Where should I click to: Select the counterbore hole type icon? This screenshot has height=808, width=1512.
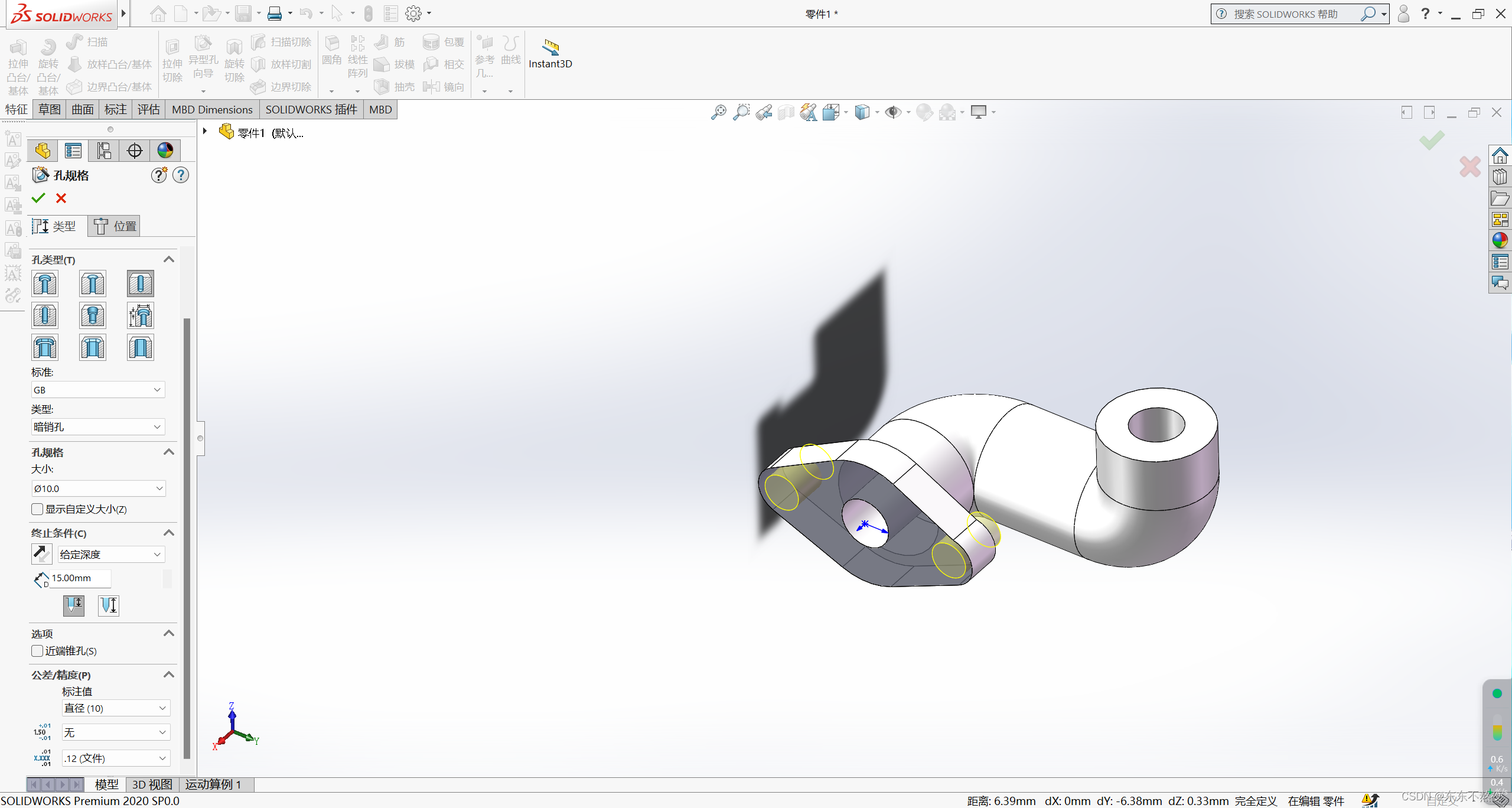(x=45, y=284)
